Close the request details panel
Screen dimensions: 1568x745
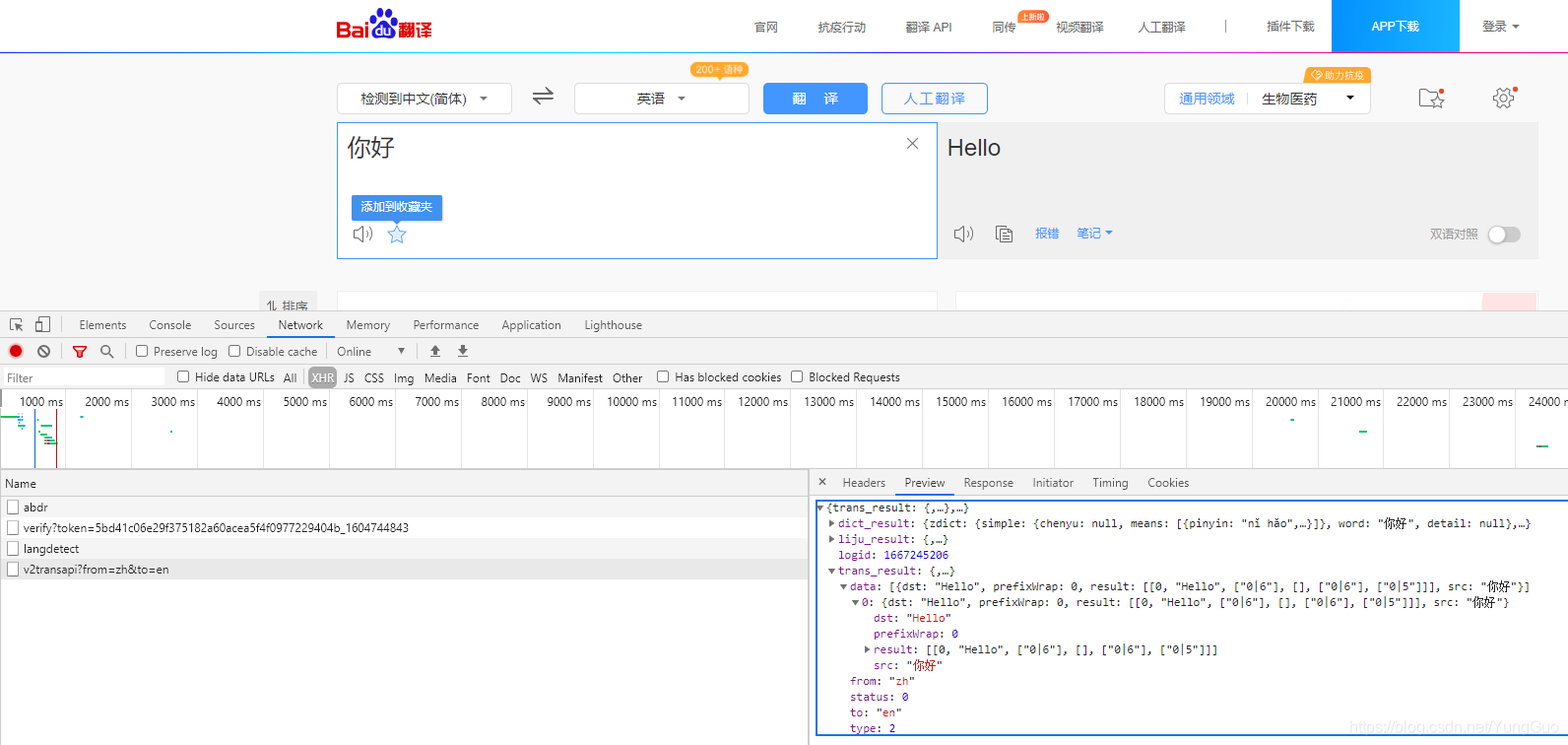pyautogui.click(x=822, y=482)
